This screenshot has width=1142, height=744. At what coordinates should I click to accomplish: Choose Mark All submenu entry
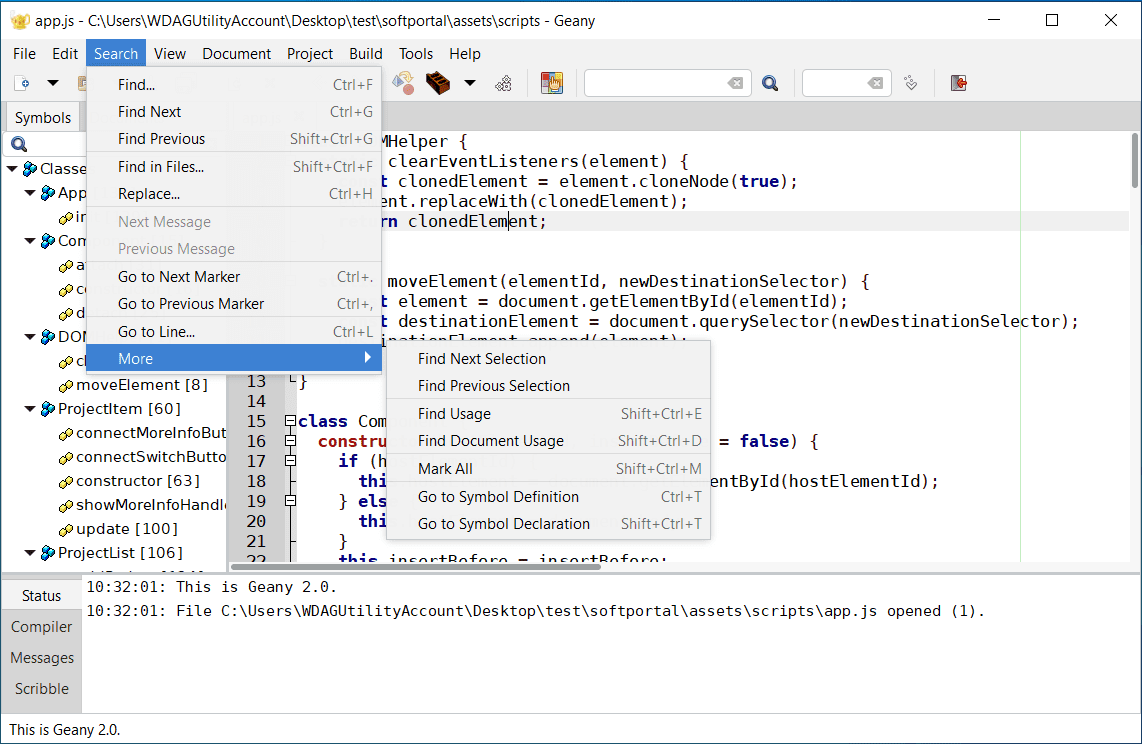pyautogui.click(x=548, y=470)
